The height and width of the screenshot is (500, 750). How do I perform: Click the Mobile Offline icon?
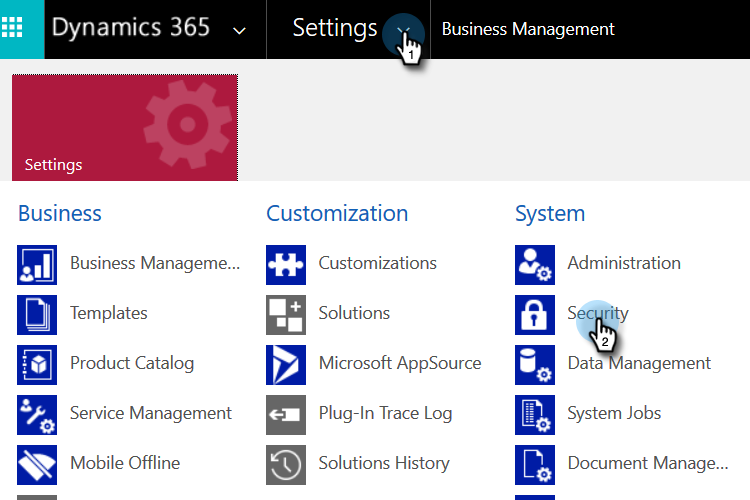coord(37,464)
